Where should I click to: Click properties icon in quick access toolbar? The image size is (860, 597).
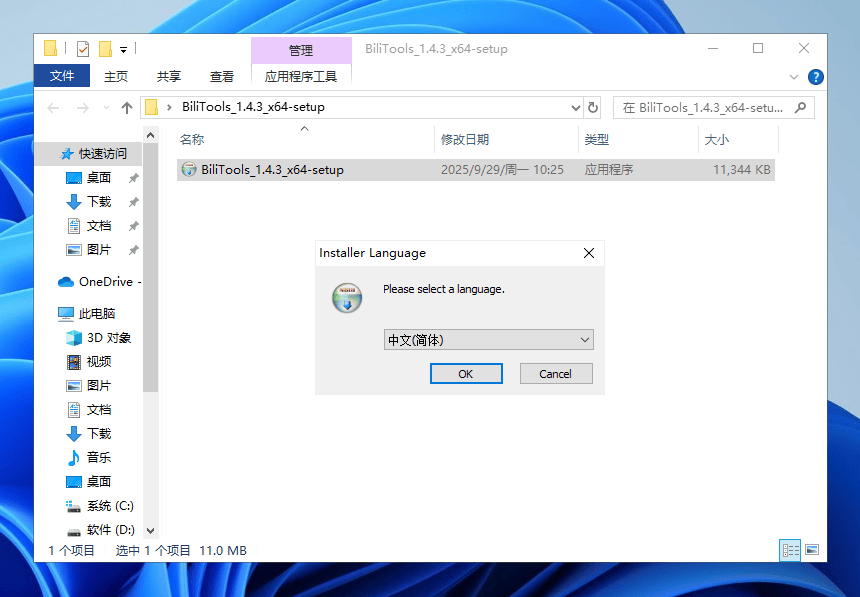82,48
